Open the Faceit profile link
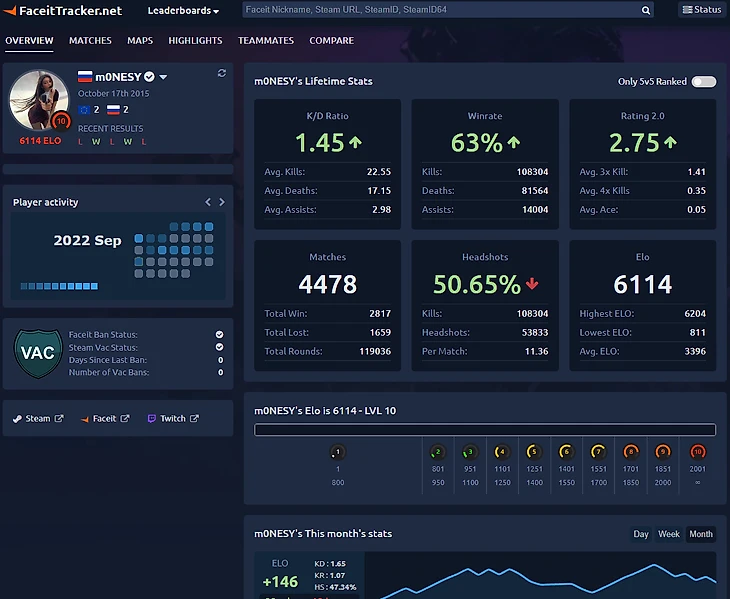This screenshot has height=599, width=730. pyautogui.click(x=105, y=418)
